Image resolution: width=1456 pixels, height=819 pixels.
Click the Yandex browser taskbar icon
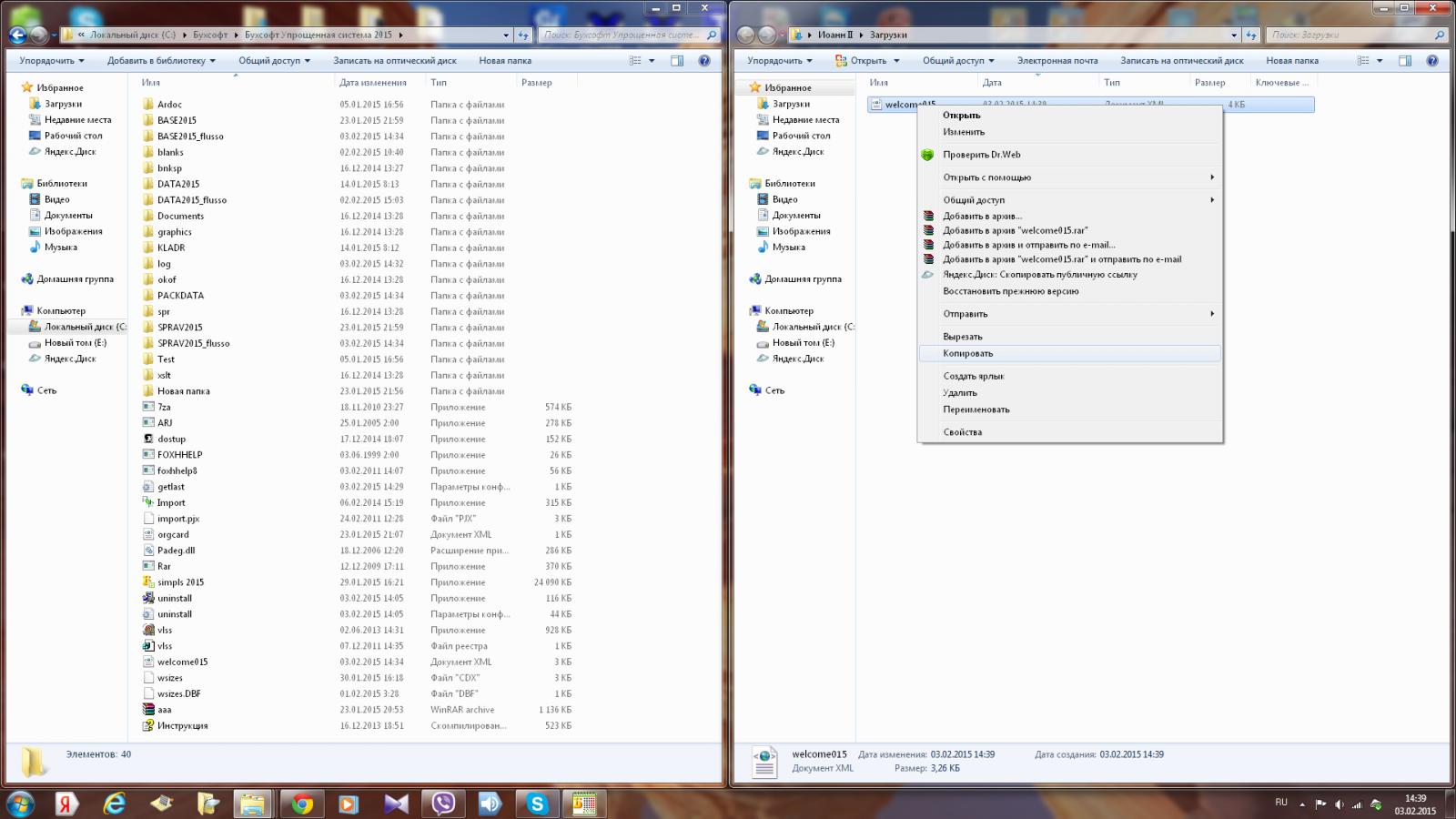tap(66, 804)
